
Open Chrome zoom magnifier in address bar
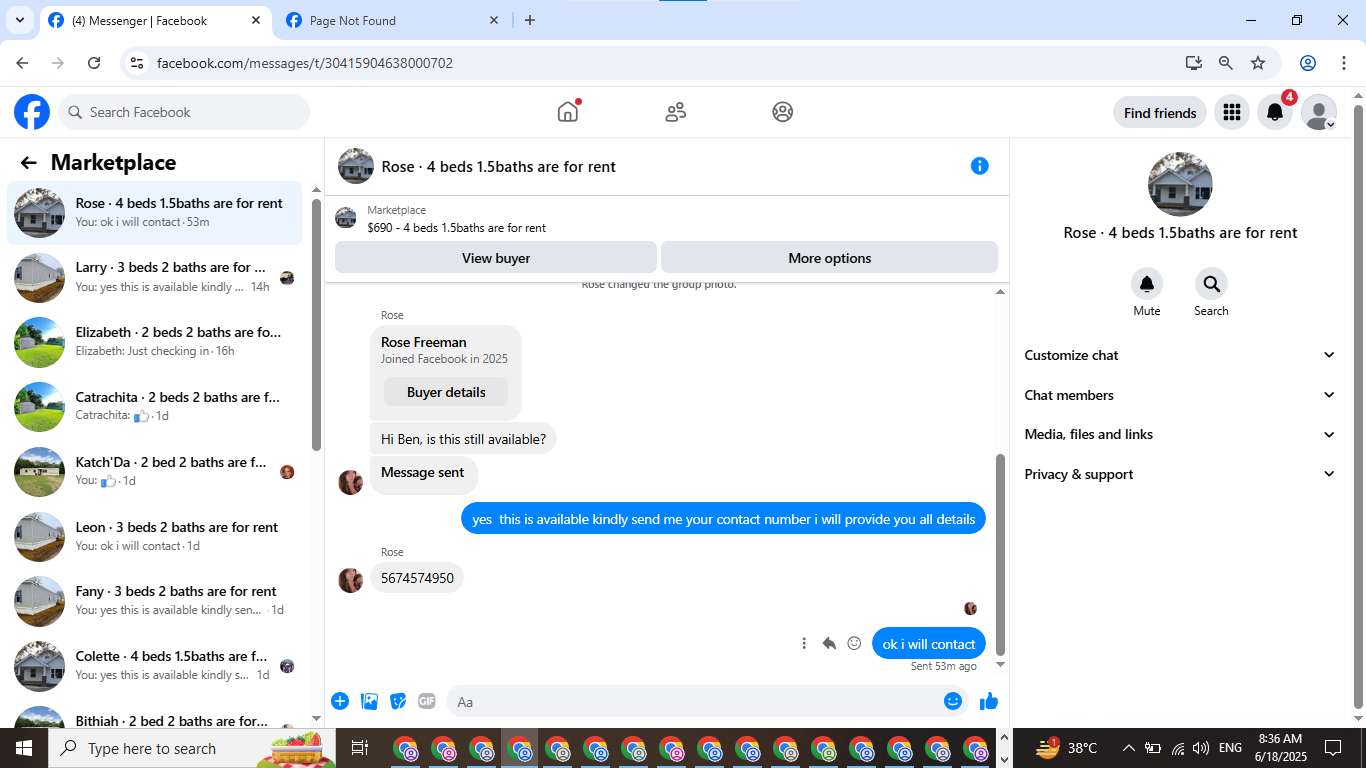pyautogui.click(x=1226, y=63)
